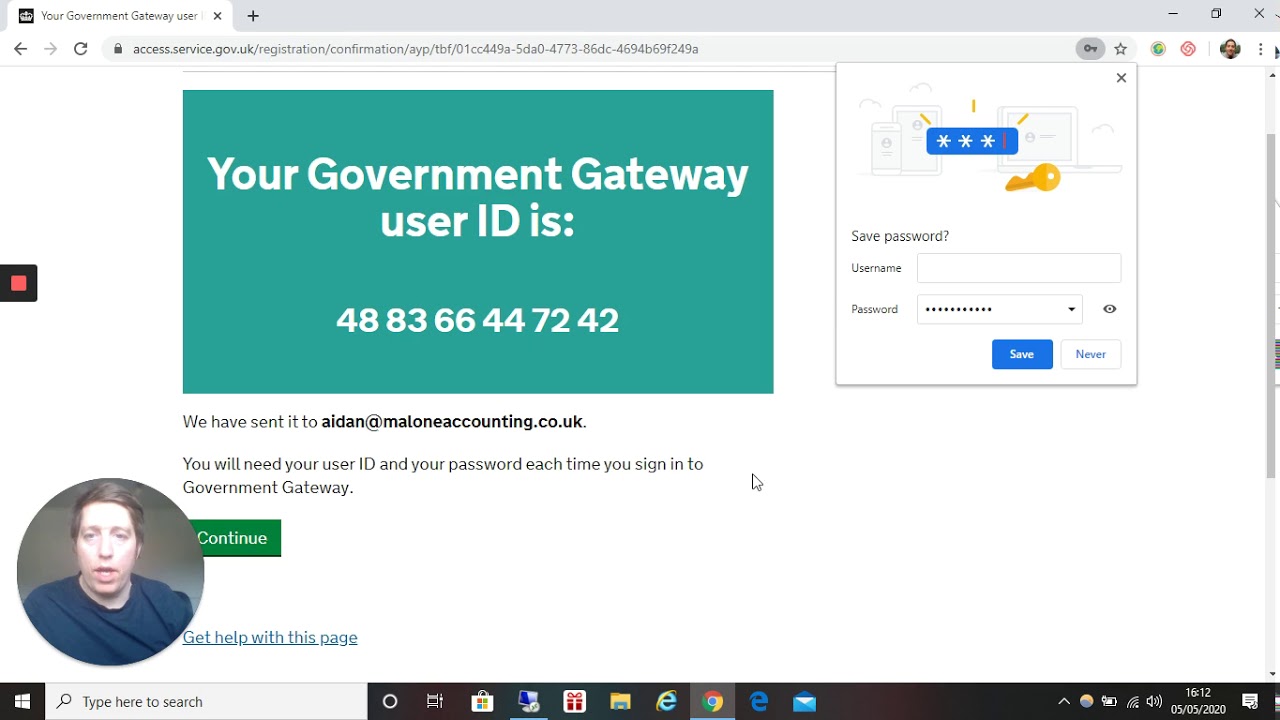The height and width of the screenshot is (720, 1280).
Task: Reload the current page
Action: [x=81, y=48]
